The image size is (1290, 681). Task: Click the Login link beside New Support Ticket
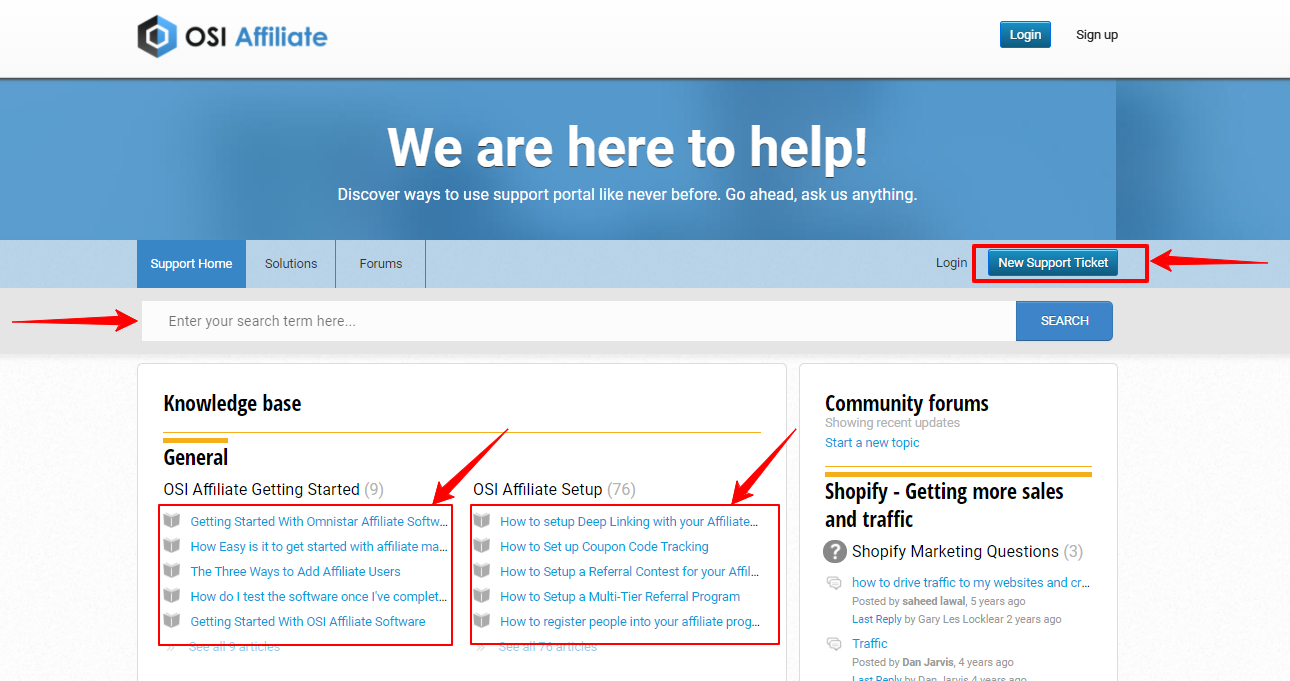tap(951, 263)
